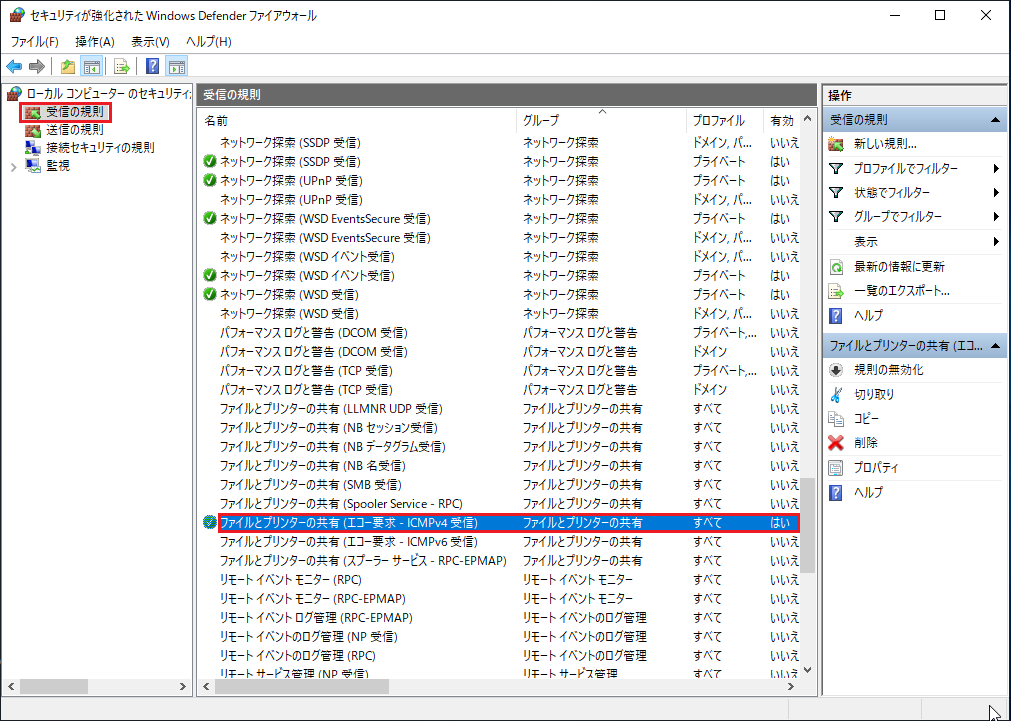Open the ファイル(F) menu
This screenshot has height=721, width=1011.
35,41
